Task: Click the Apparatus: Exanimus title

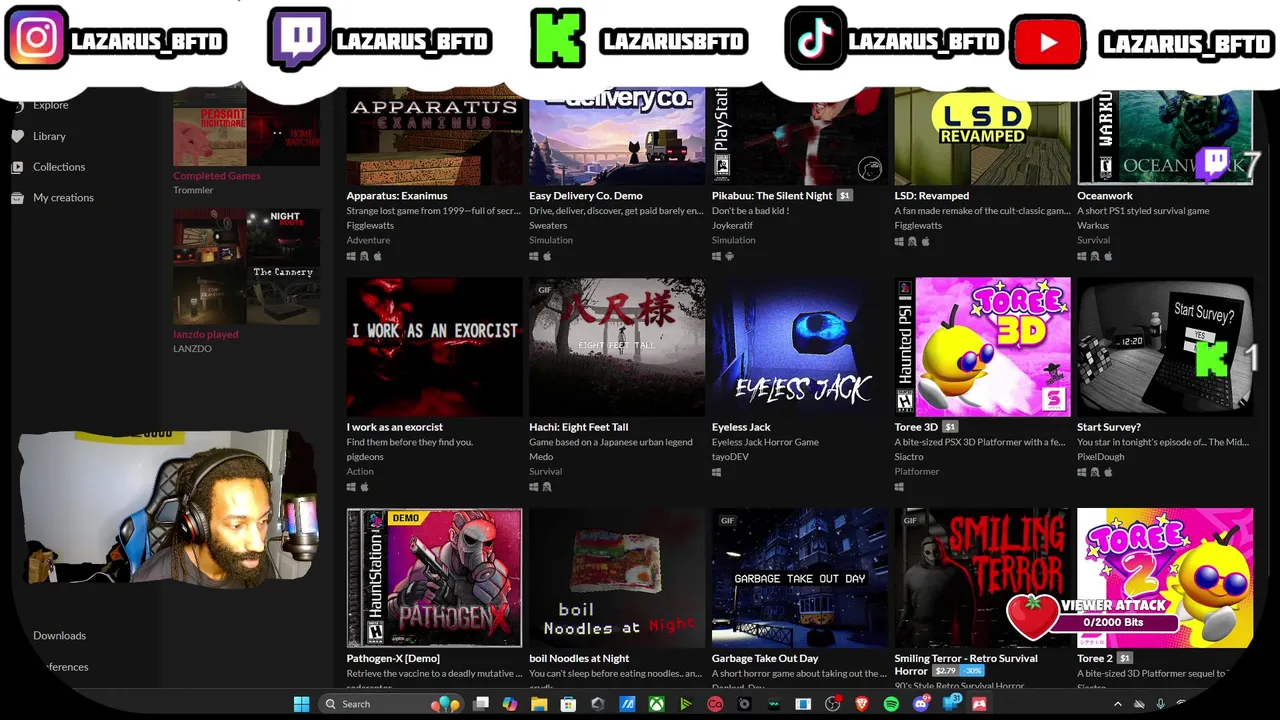Action: click(397, 196)
